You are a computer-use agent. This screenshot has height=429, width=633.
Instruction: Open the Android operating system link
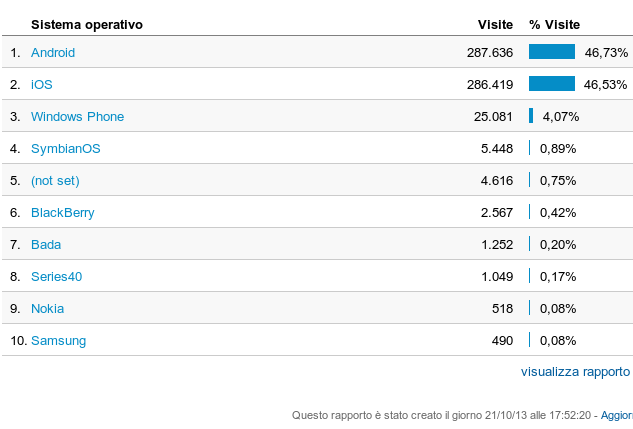[53, 52]
